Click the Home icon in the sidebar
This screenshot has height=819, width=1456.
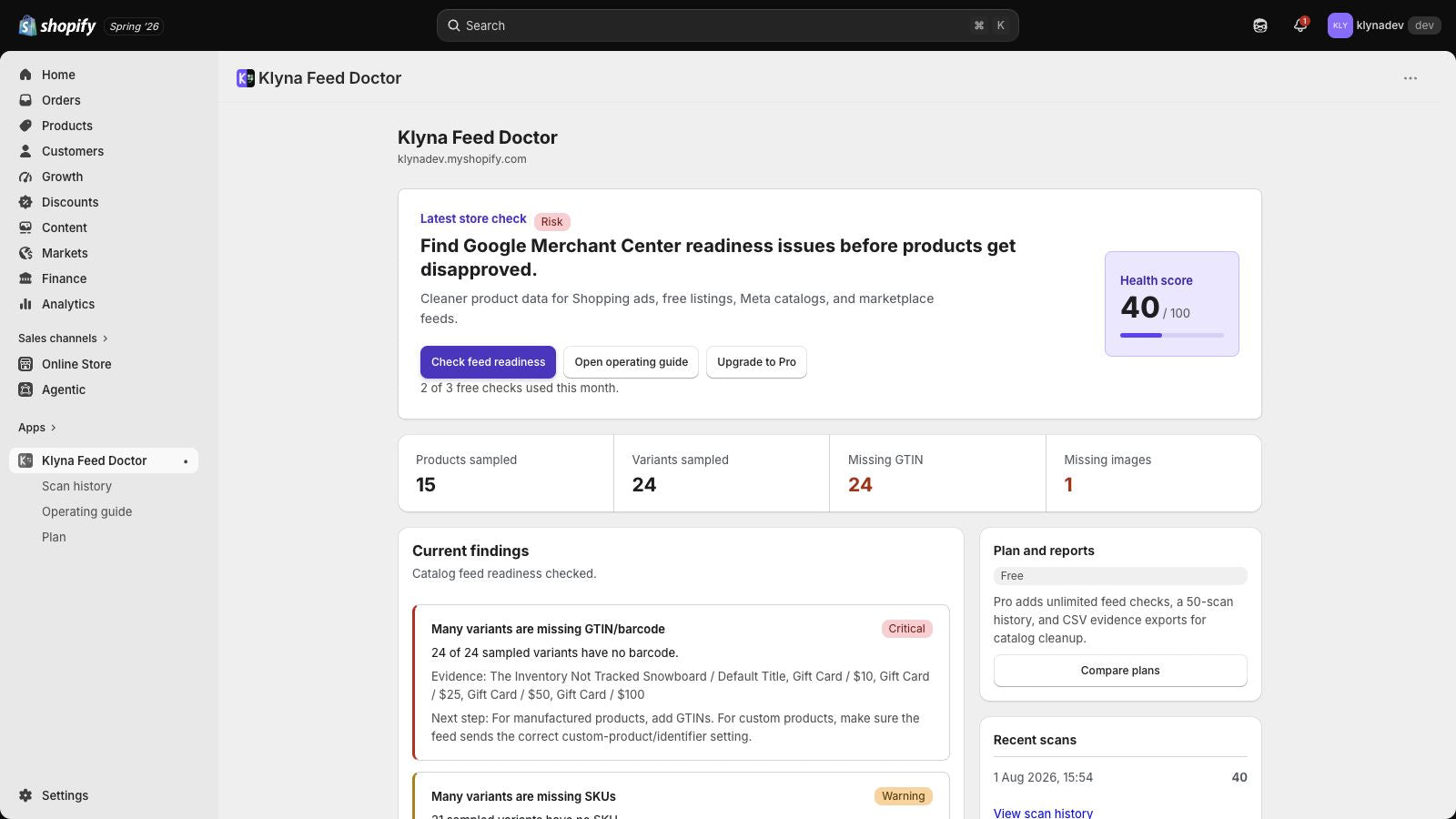click(25, 75)
